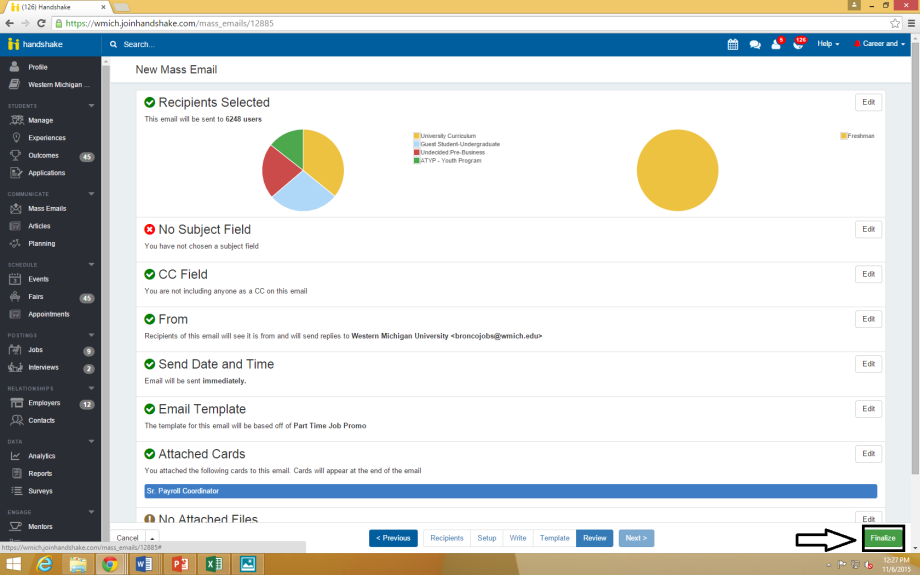Edit the Recipients Selected section
Viewport: 920px width, 575px height.
click(x=868, y=102)
